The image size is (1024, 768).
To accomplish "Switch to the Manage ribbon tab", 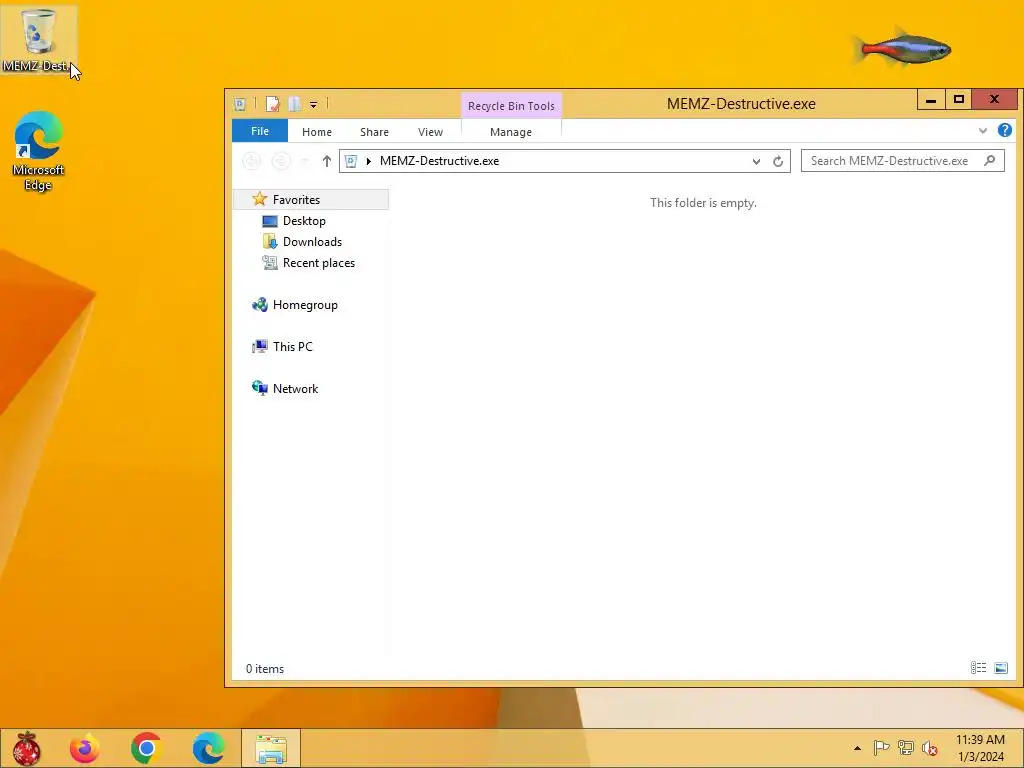I will click(x=511, y=132).
